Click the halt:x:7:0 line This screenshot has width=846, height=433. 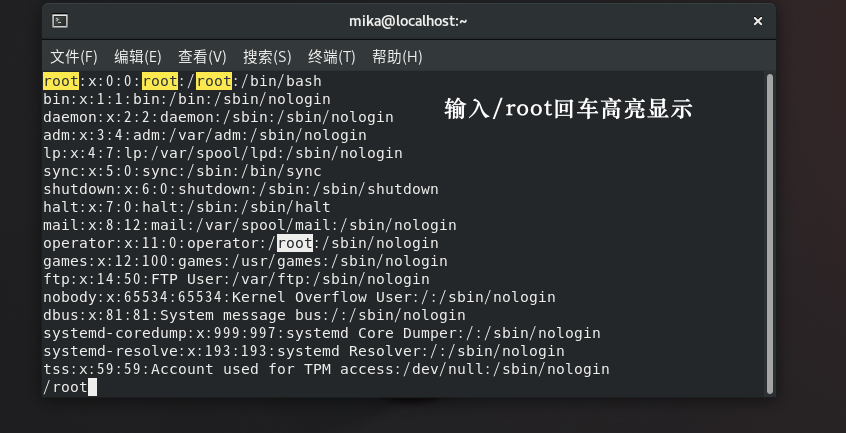(x=187, y=207)
